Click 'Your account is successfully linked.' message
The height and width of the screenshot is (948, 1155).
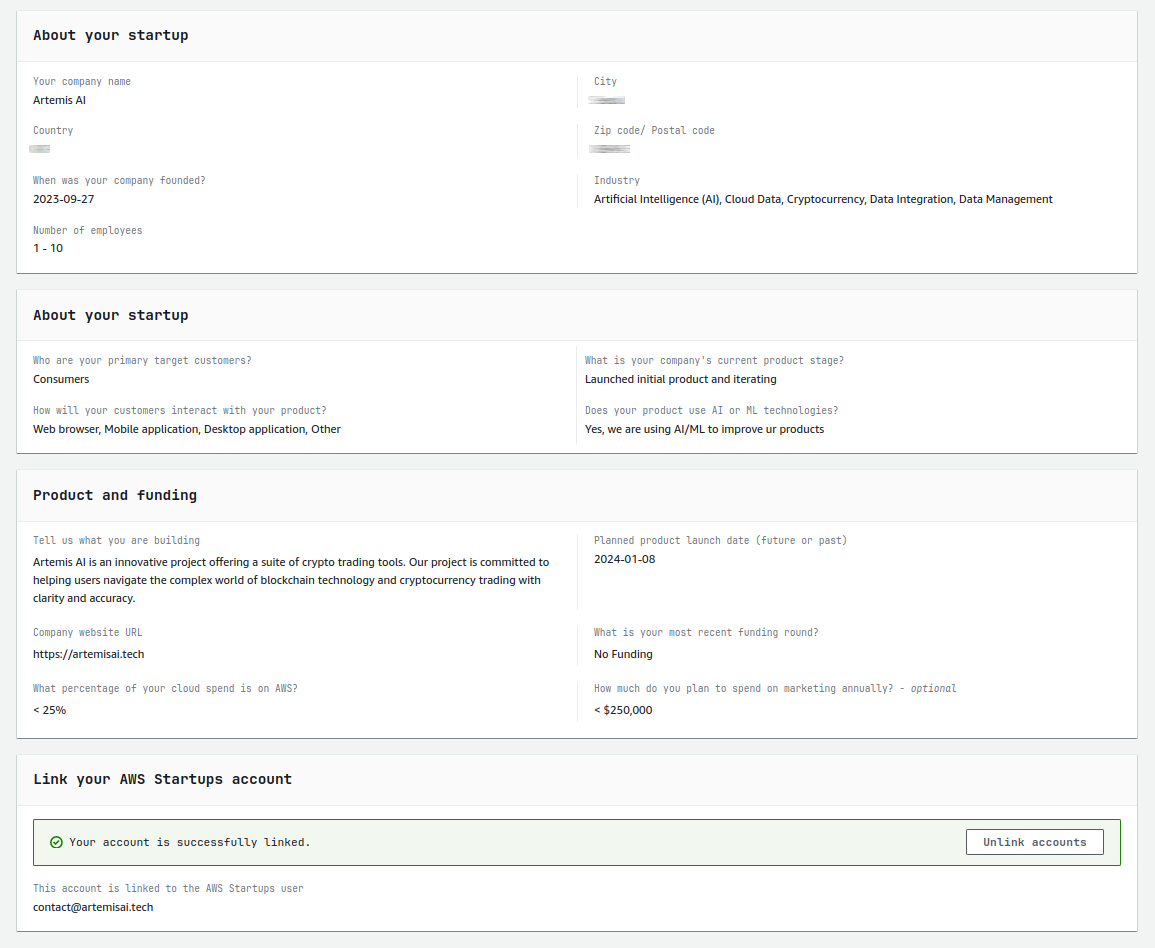click(190, 842)
